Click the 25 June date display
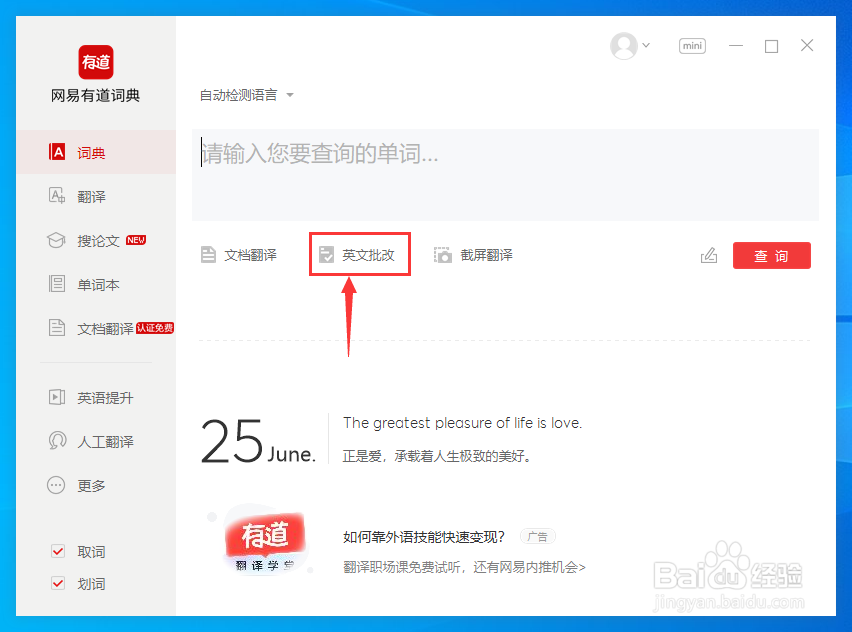852x632 pixels. [258, 442]
